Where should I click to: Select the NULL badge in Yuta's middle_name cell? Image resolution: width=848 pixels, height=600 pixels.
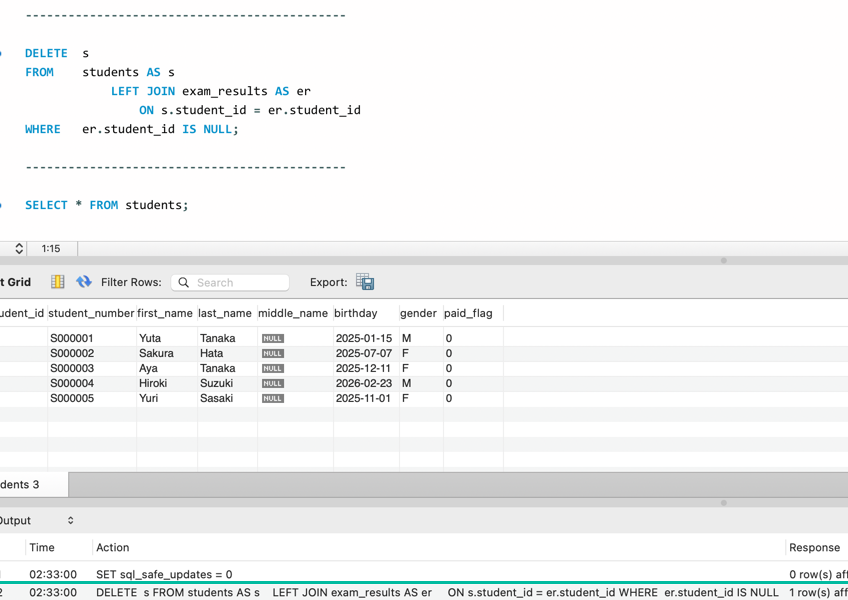(271, 338)
